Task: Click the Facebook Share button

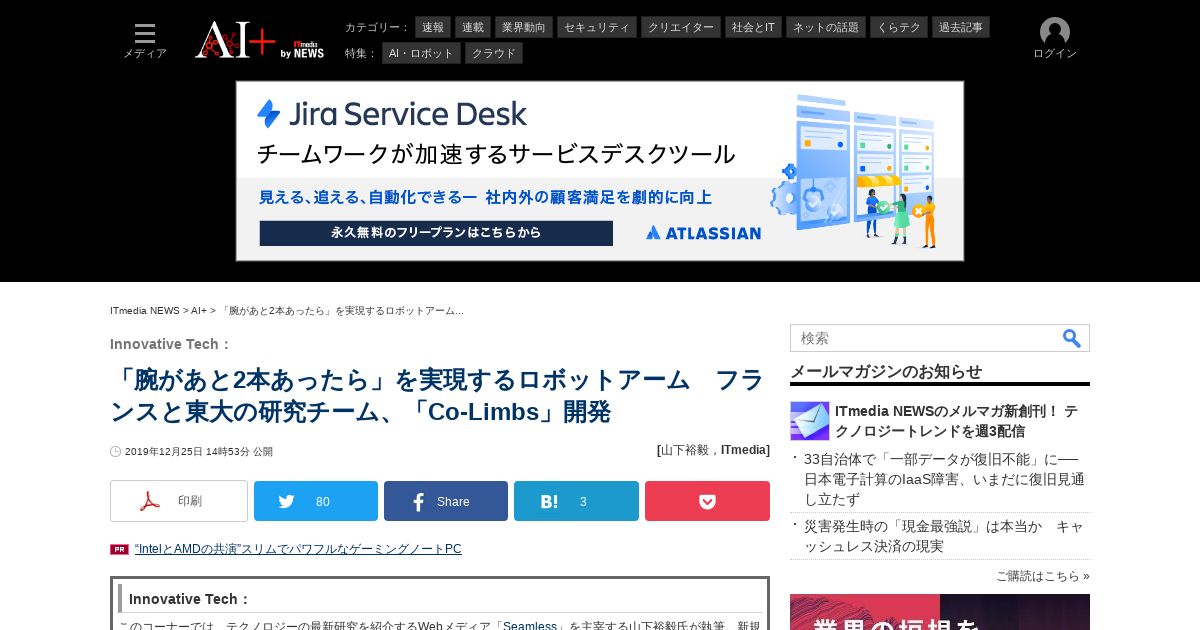Action: 446,501
